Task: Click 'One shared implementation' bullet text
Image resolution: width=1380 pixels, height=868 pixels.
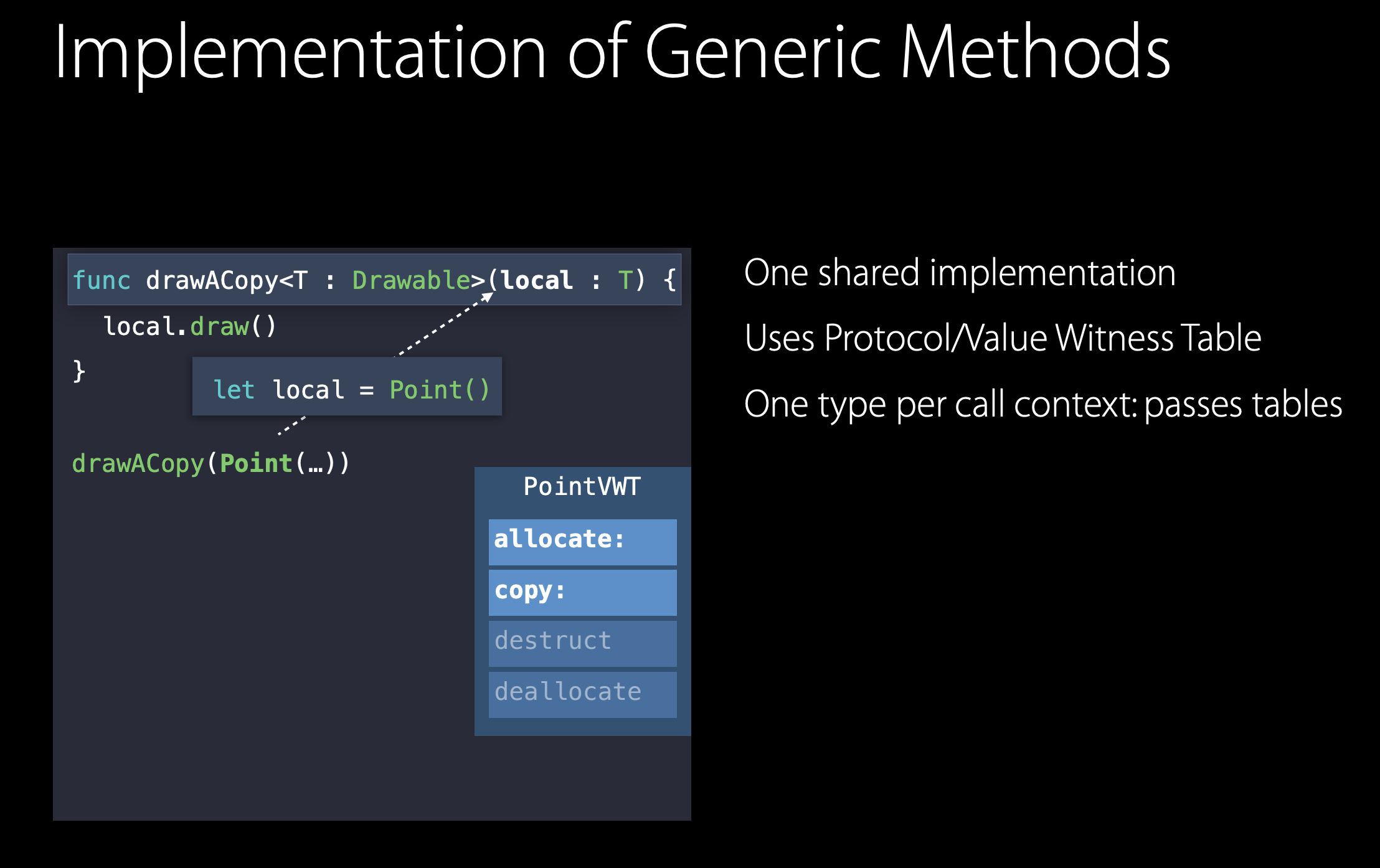Action: (959, 273)
